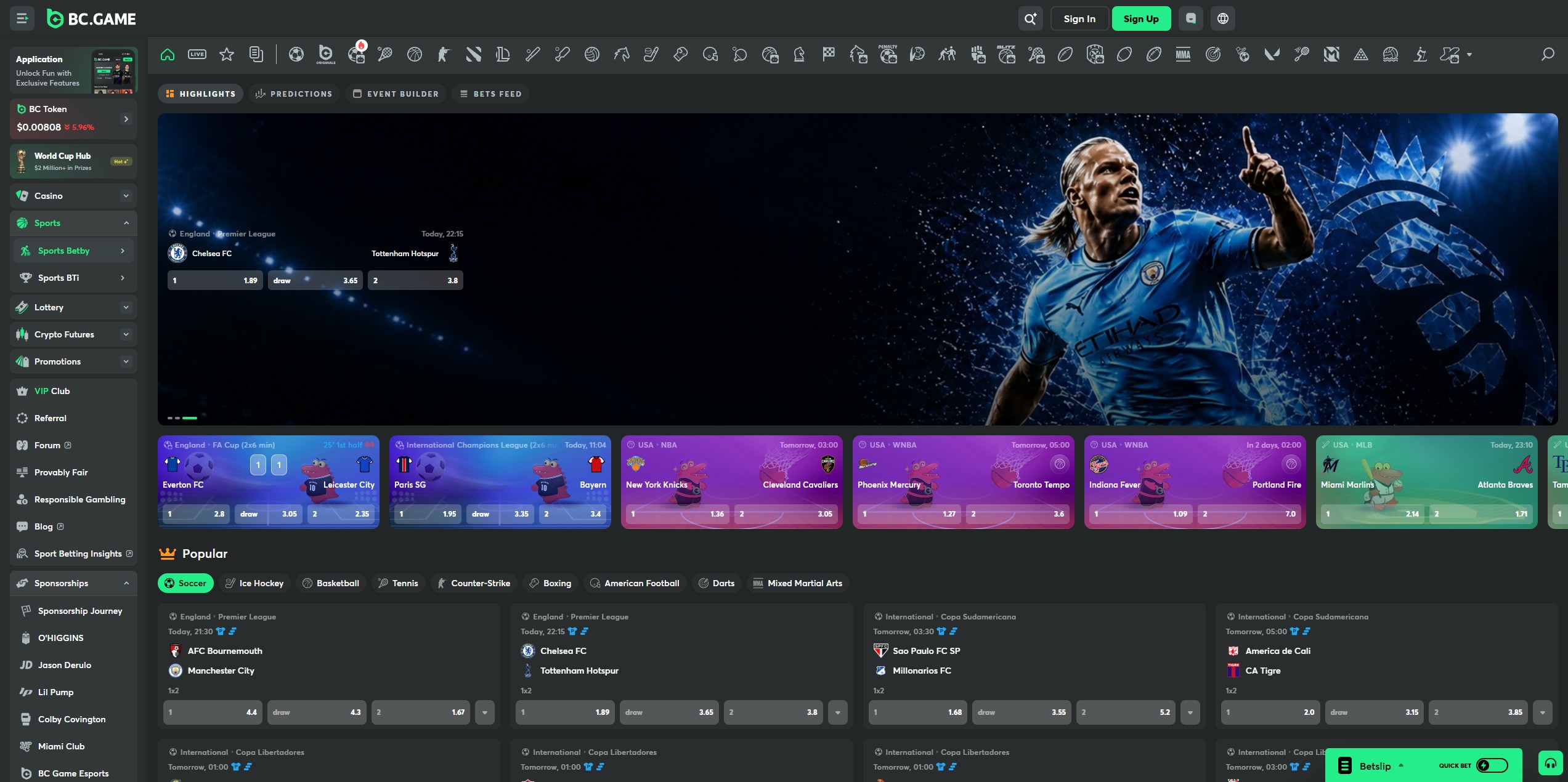Viewport: 1568px width, 782px height.
Task: Click the sportsbook search magnifier icon
Action: tap(1548, 54)
